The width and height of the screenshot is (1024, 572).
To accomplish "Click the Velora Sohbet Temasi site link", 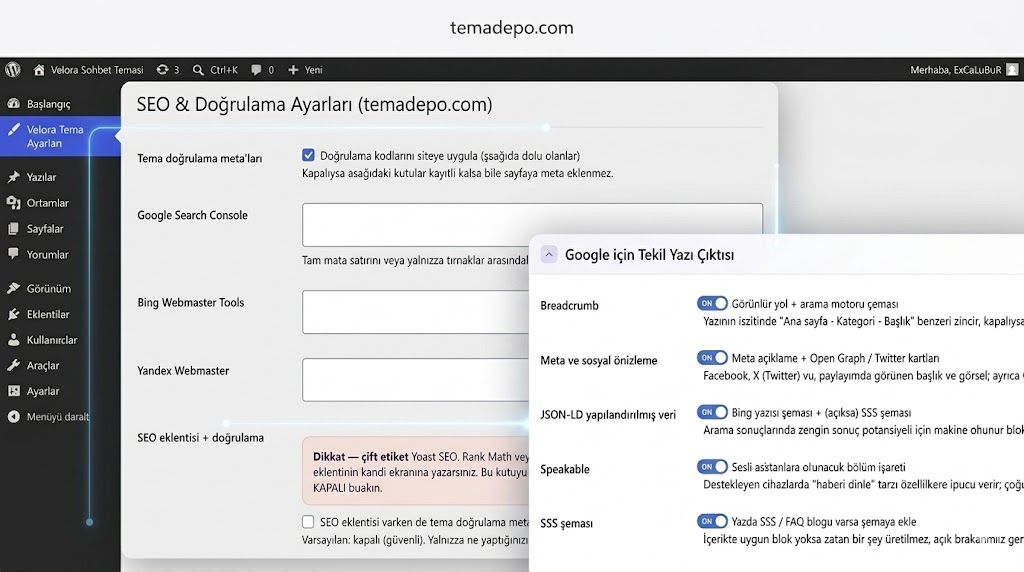I will [97, 70].
